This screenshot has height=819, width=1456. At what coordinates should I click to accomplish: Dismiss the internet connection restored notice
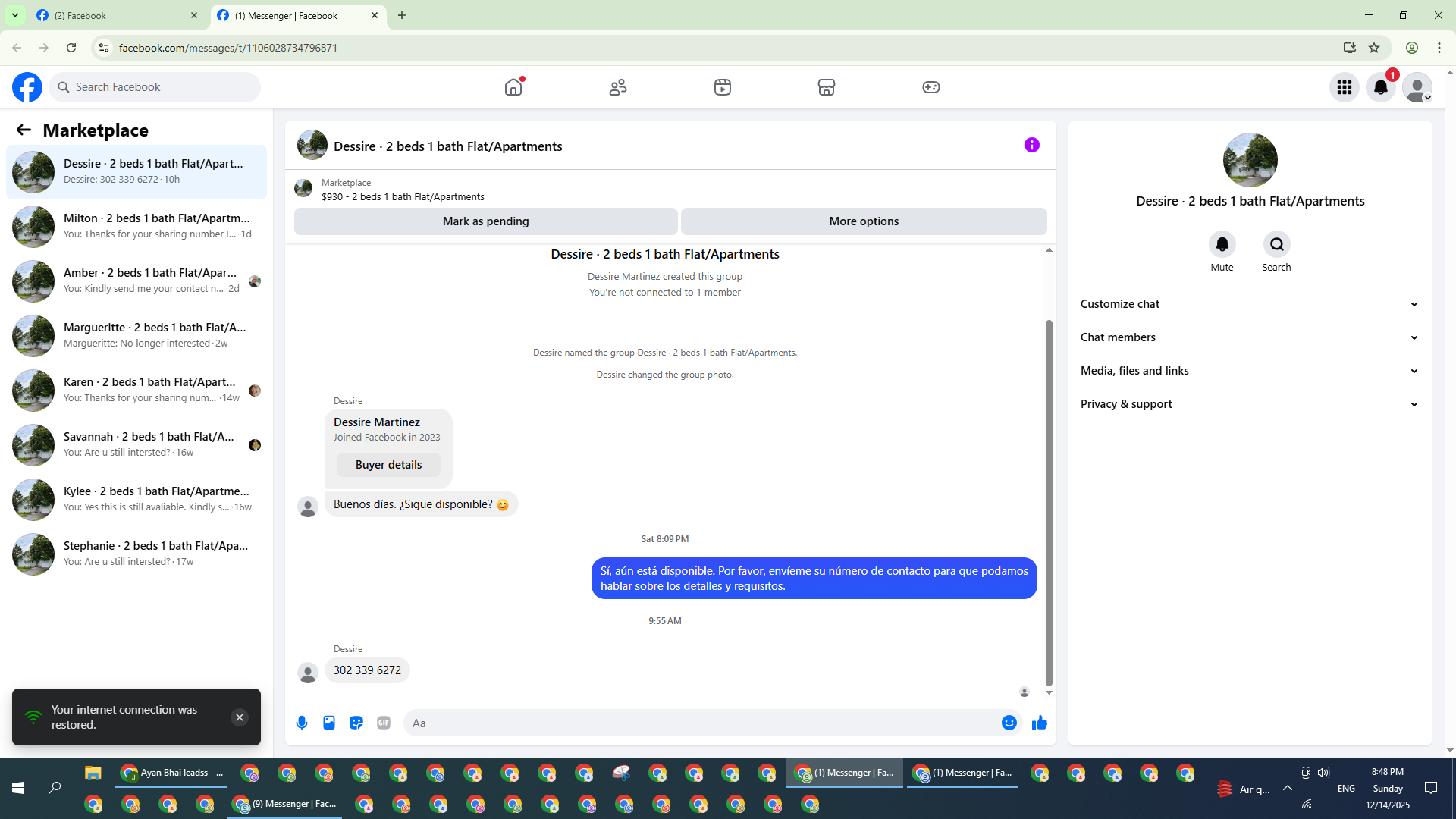240,717
